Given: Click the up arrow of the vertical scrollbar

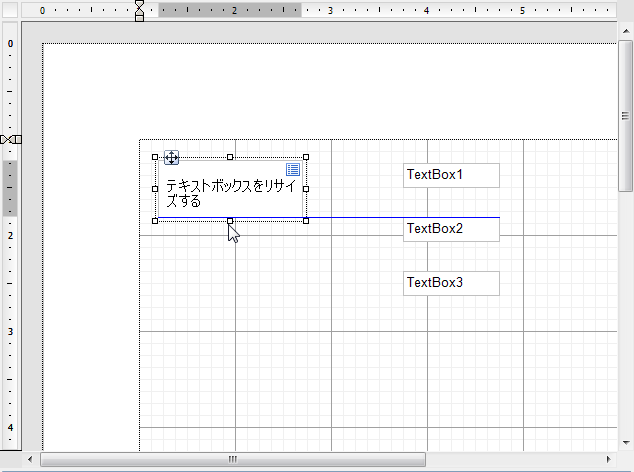Looking at the screenshot, I should coord(626,32).
